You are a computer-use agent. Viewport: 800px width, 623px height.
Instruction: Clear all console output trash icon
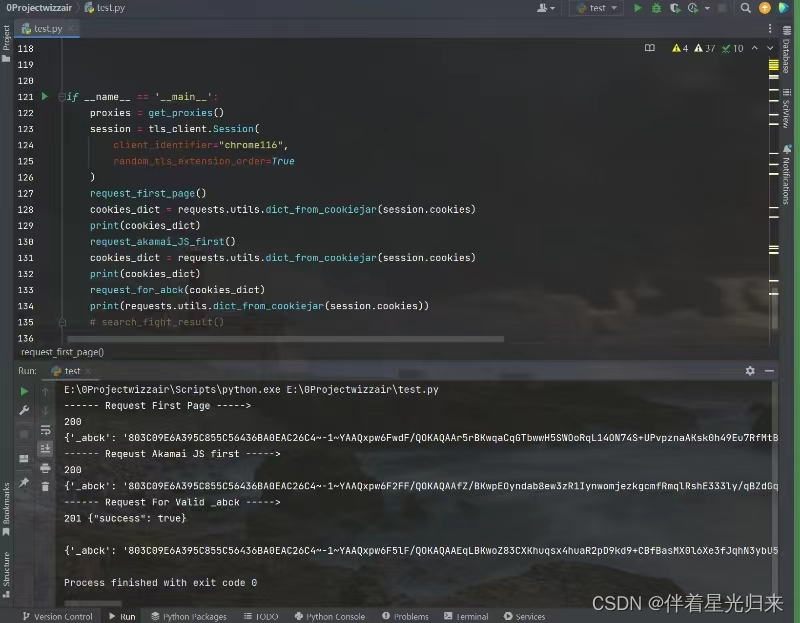pyautogui.click(x=45, y=487)
